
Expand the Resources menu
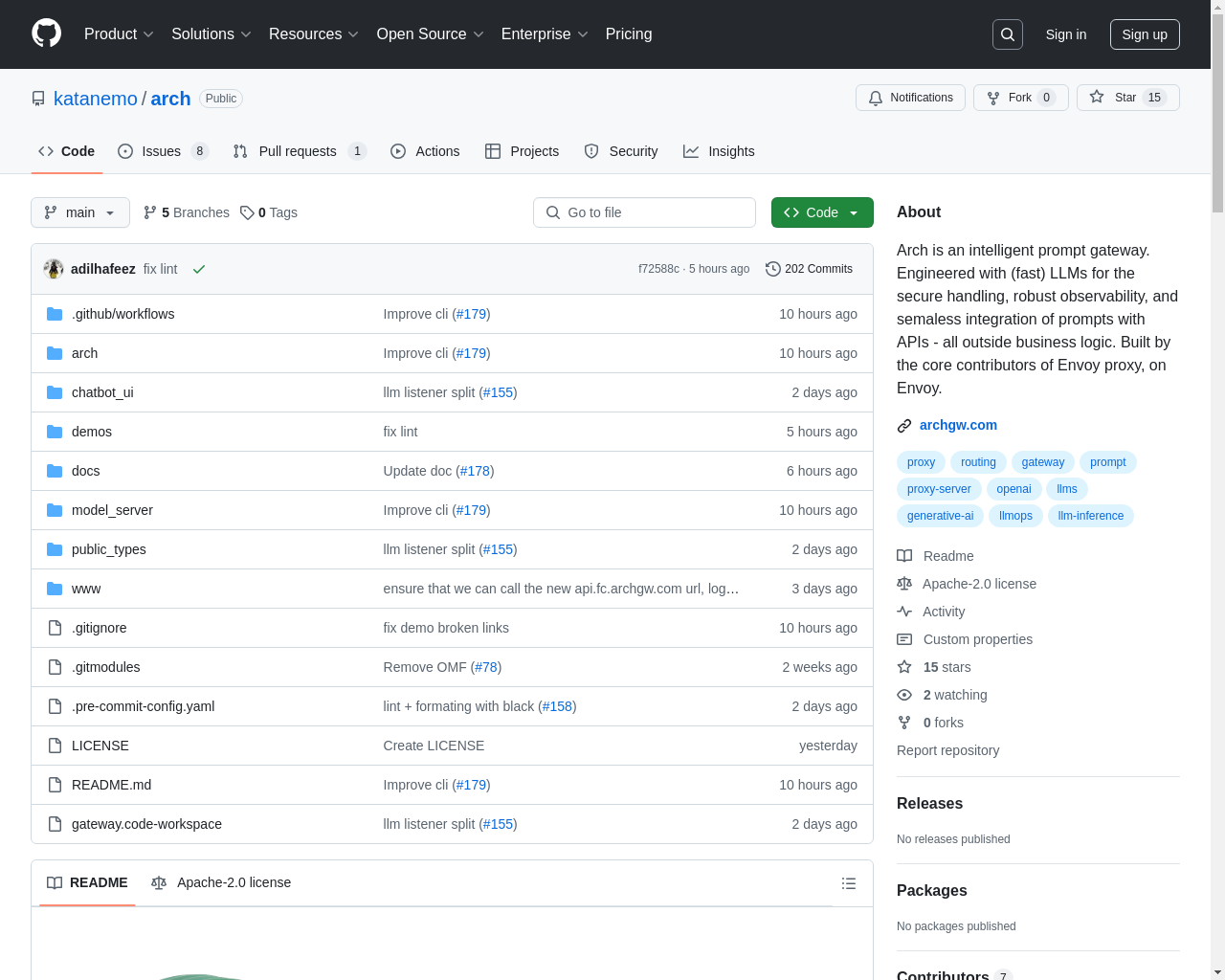pyautogui.click(x=314, y=34)
